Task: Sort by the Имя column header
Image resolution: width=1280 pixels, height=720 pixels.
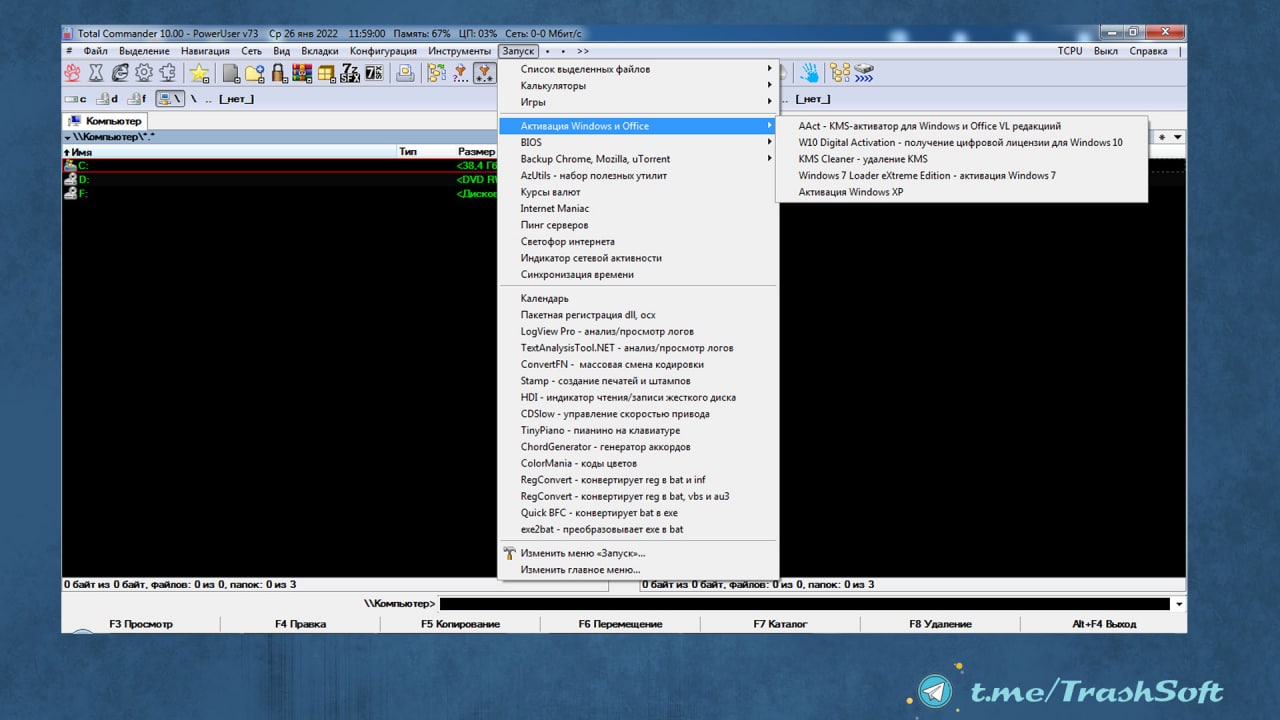Action: [230, 152]
